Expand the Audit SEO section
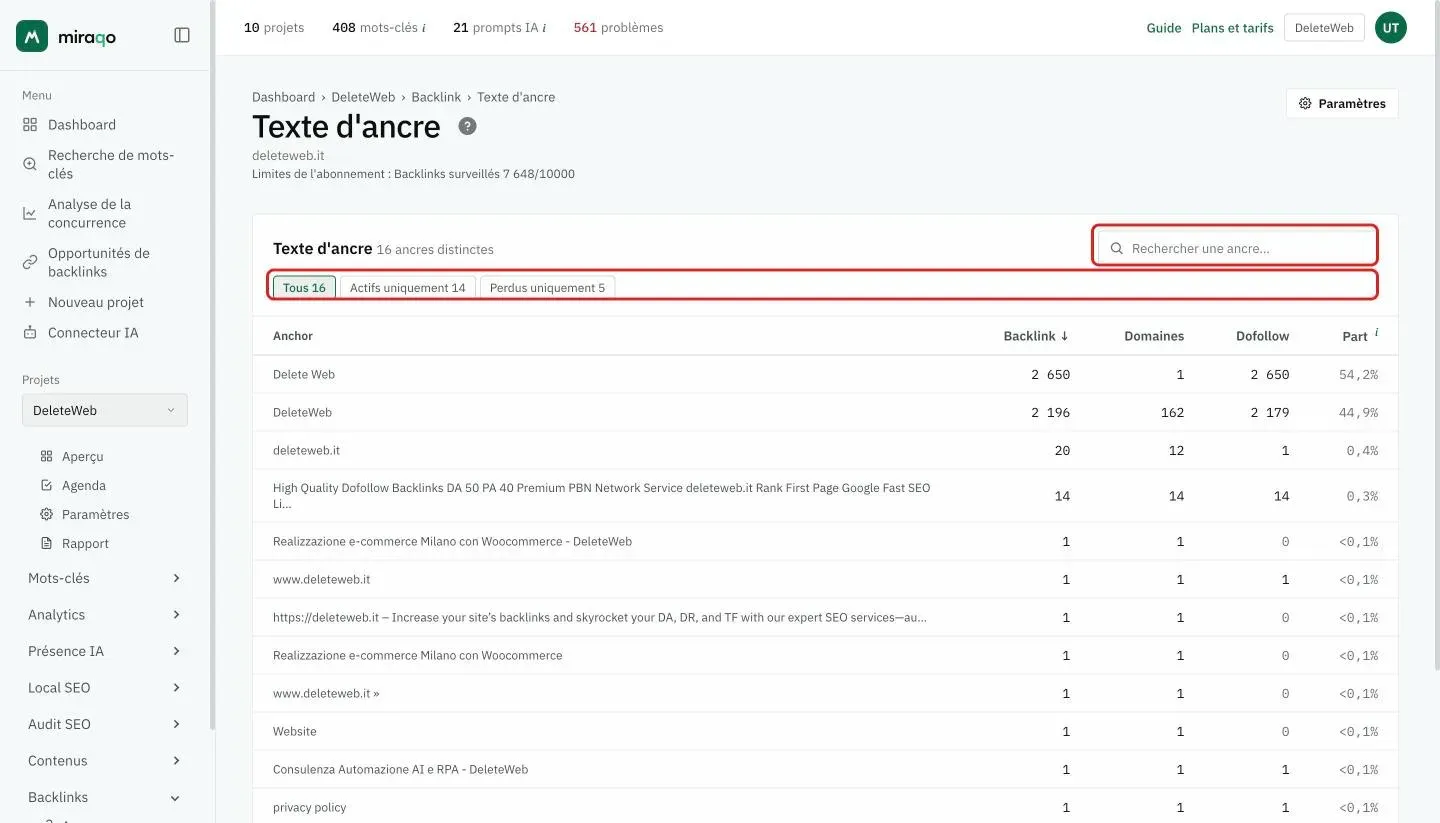The width and height of the screenshot is (1440, 823). (x=105, y=724)
